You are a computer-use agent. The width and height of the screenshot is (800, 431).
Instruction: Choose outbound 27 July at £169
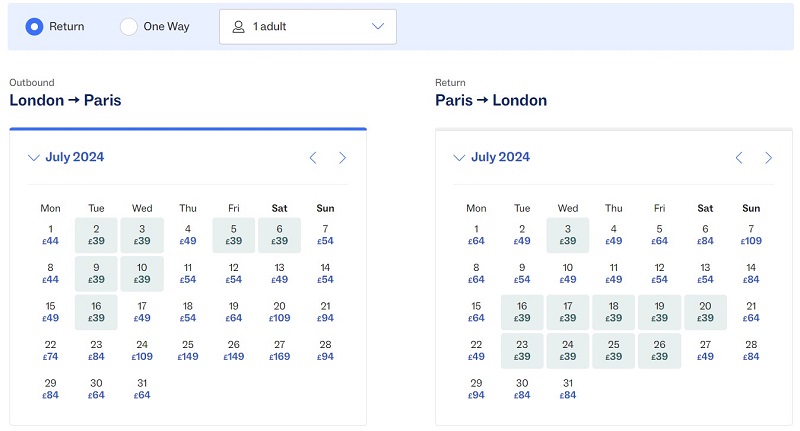coord(280,351)
